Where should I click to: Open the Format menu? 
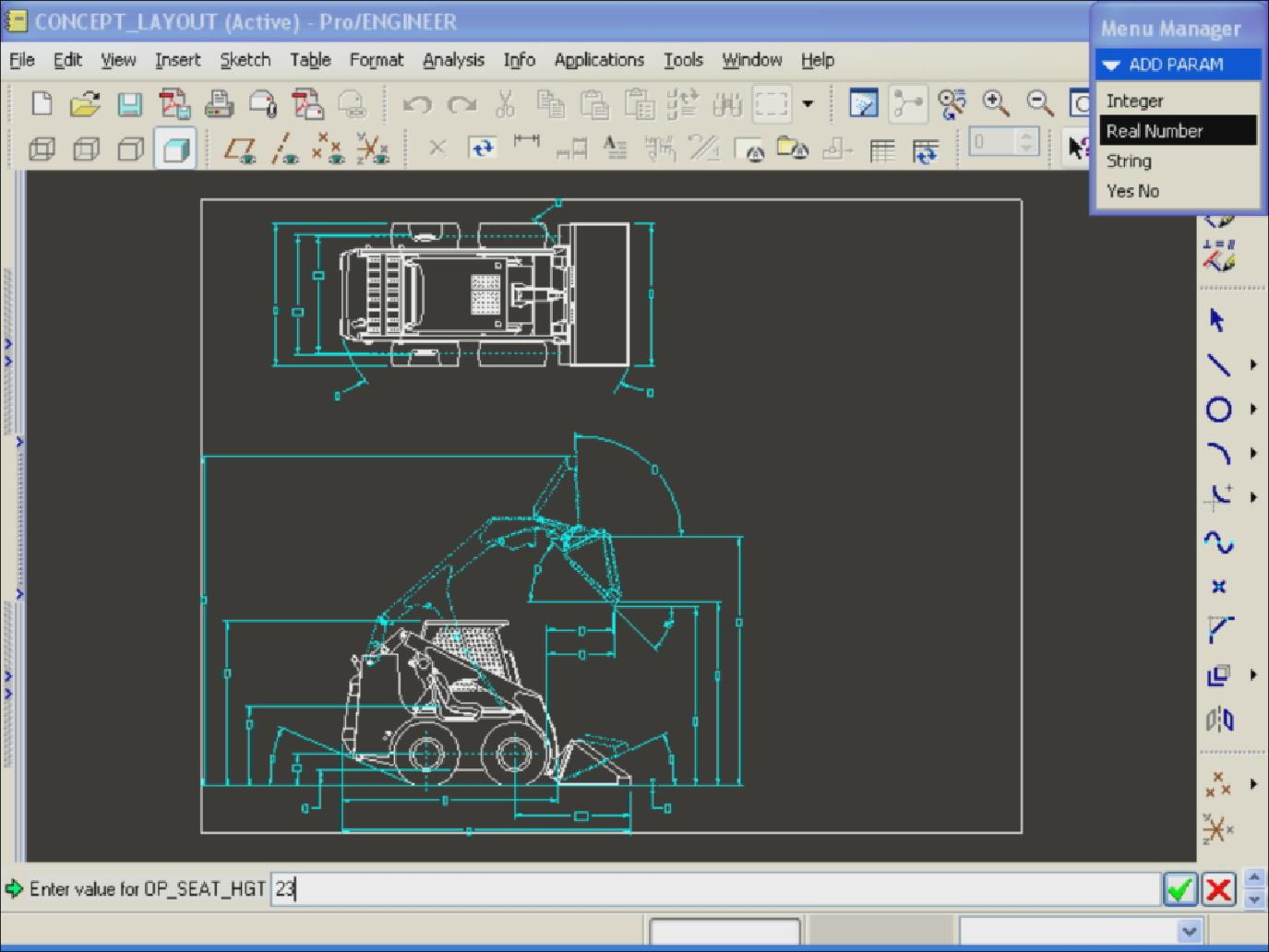[377, 60]
